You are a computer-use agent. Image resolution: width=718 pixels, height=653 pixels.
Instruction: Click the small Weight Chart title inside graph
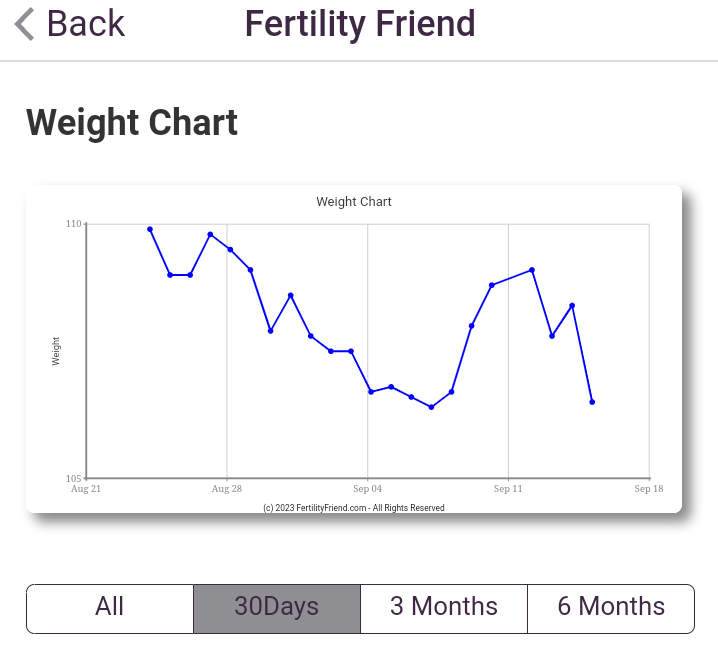click(354, 202)
